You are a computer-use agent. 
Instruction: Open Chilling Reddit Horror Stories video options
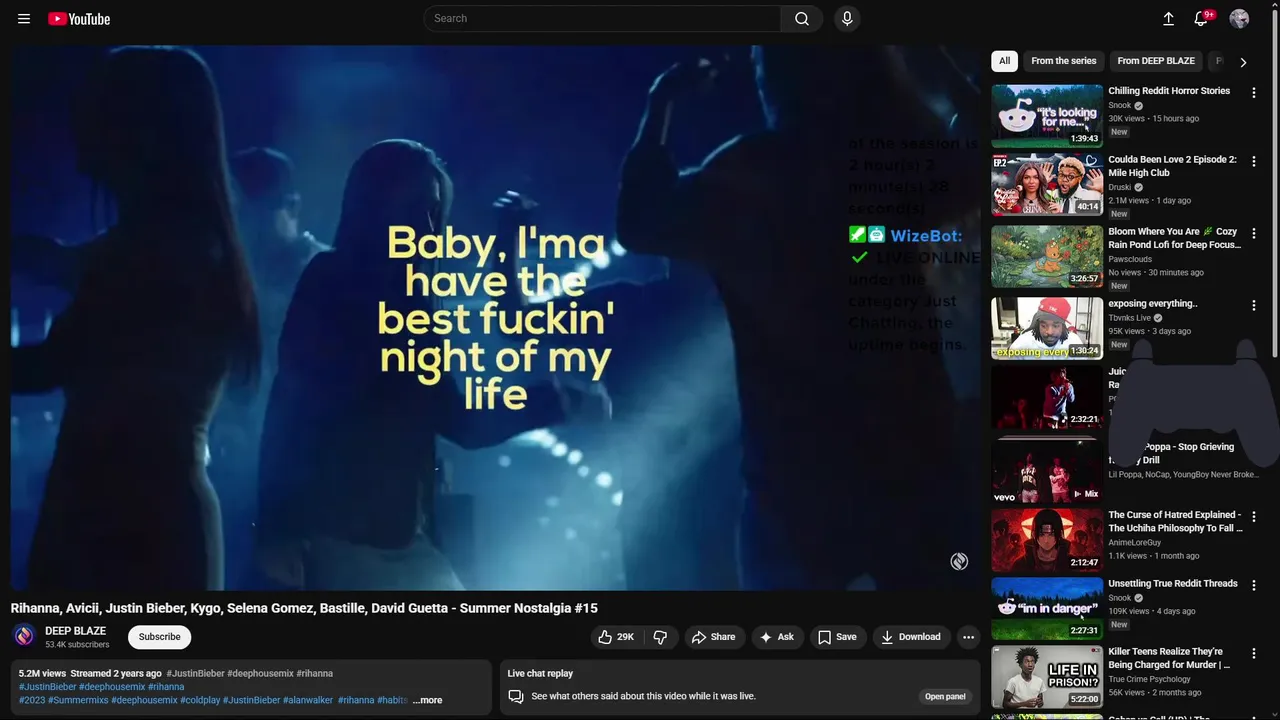click(1254, 92)
